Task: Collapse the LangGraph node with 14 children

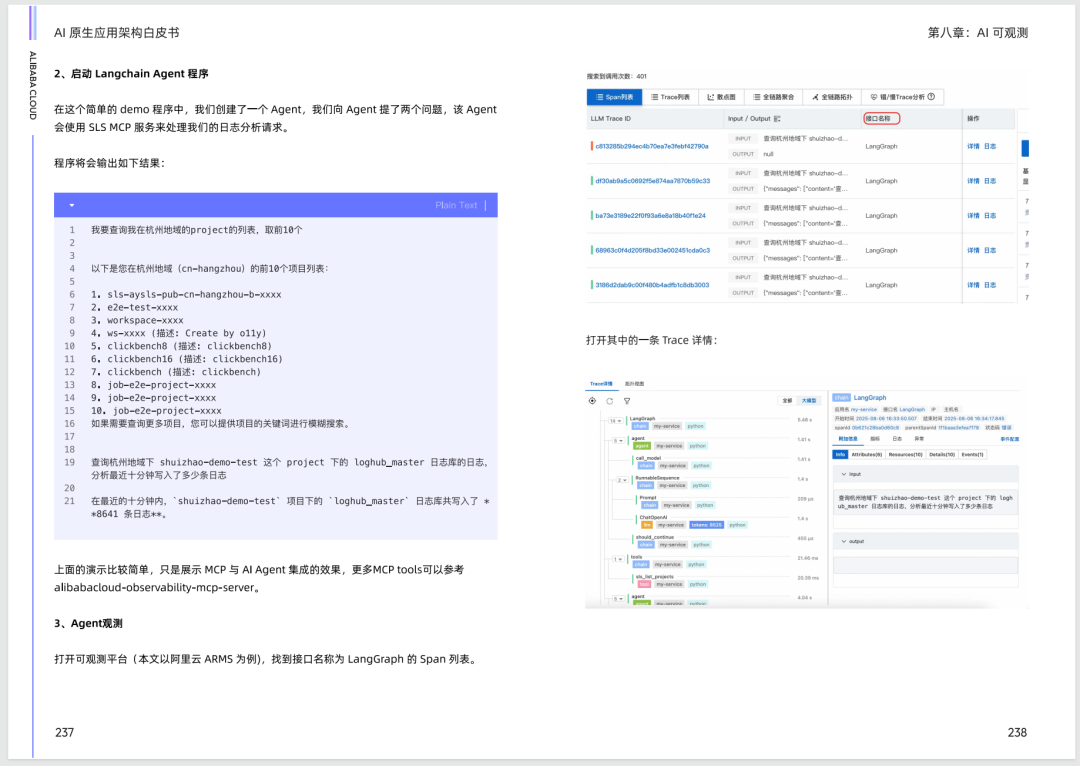Action: pyautogui.click(x=615, y=421)
